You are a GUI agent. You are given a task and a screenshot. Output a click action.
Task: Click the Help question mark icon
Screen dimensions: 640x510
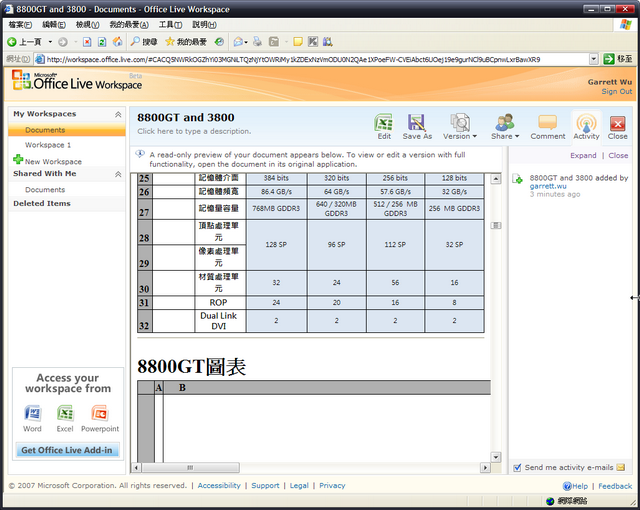(567, 486)
